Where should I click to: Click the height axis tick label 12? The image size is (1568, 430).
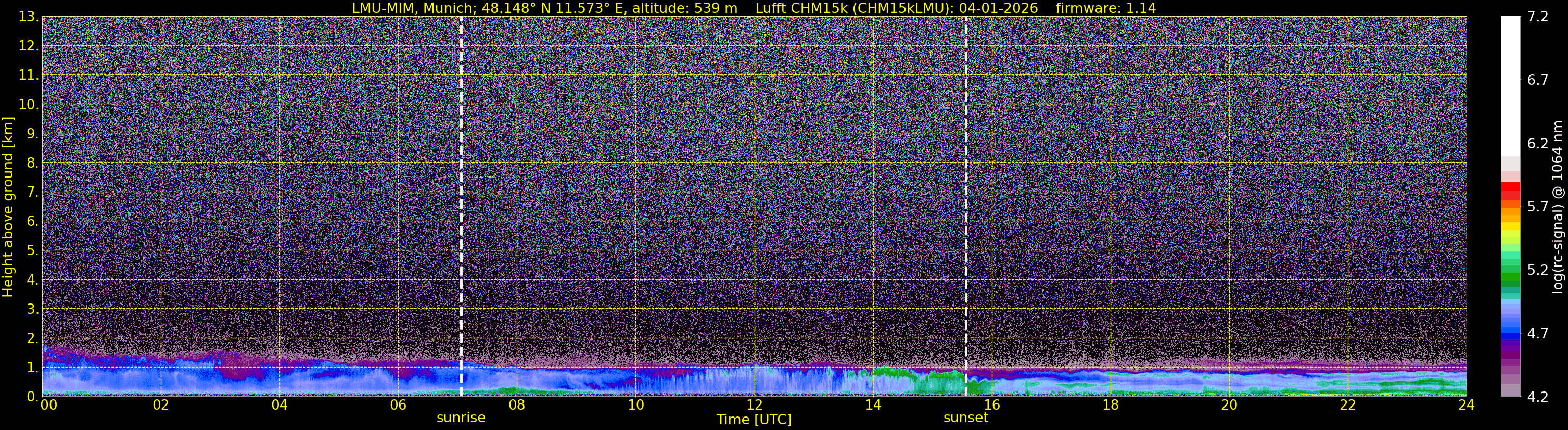click(29, 46)
